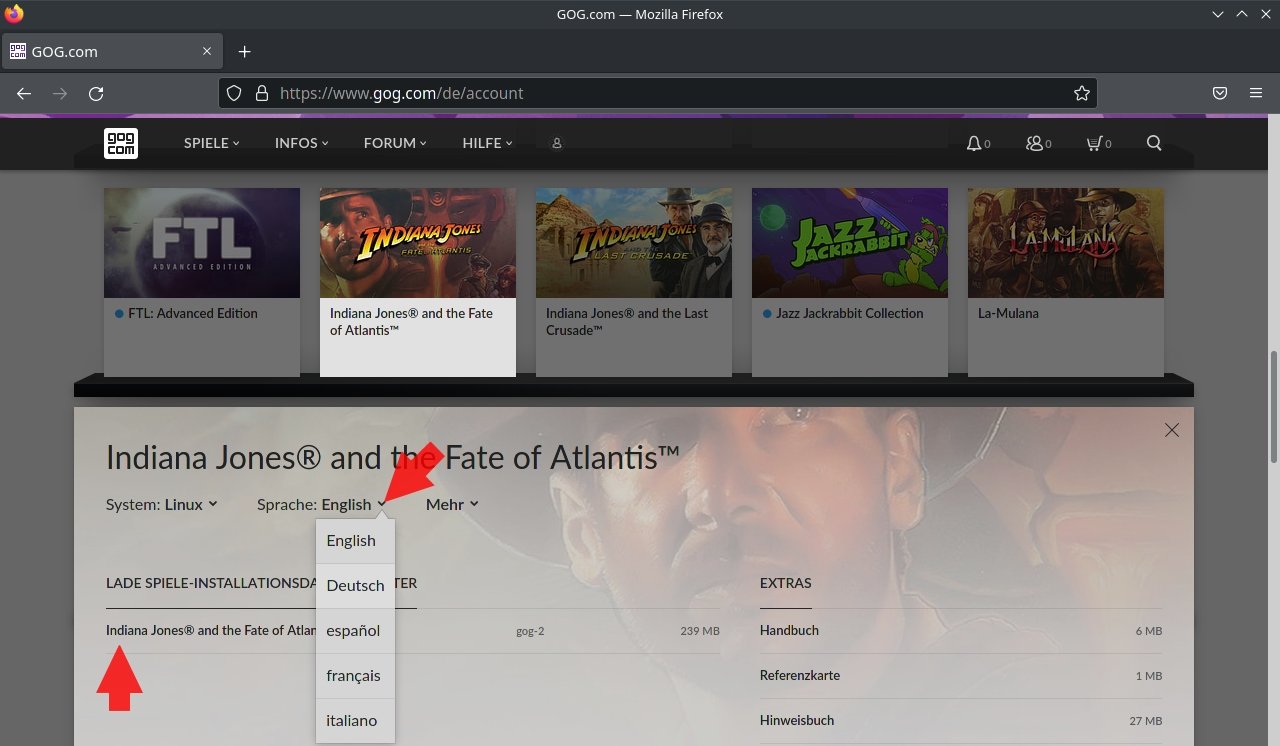This screenshot has width=1280, height=746.
Task: Open the FTL: Advanced Edition game thumbnail
Action: tap(201, 242)
